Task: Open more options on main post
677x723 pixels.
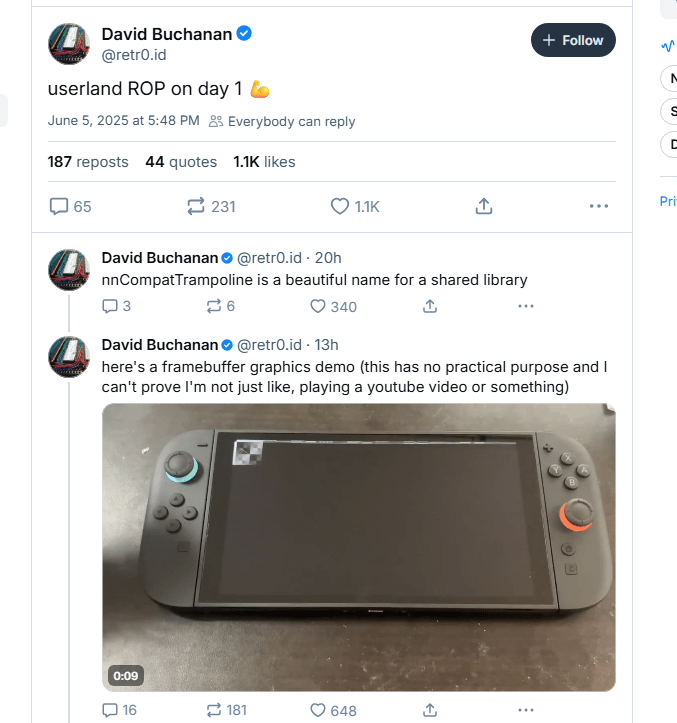Action: click(599, 206)
